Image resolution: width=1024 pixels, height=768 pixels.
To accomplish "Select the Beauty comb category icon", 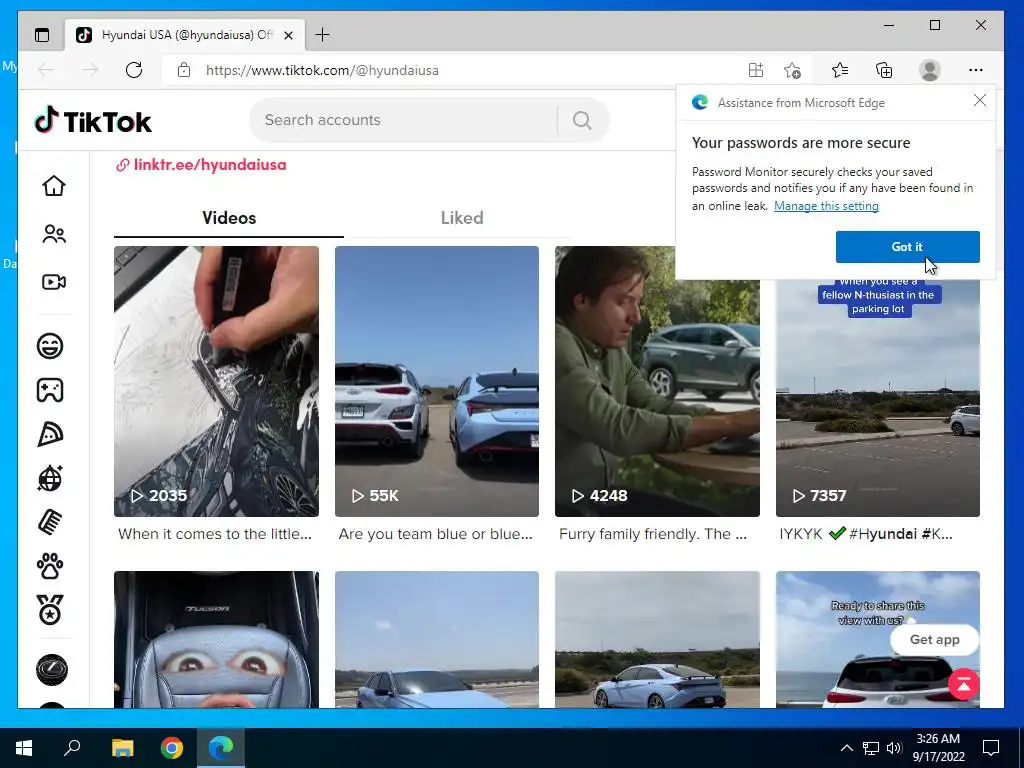I will [50, 522].
